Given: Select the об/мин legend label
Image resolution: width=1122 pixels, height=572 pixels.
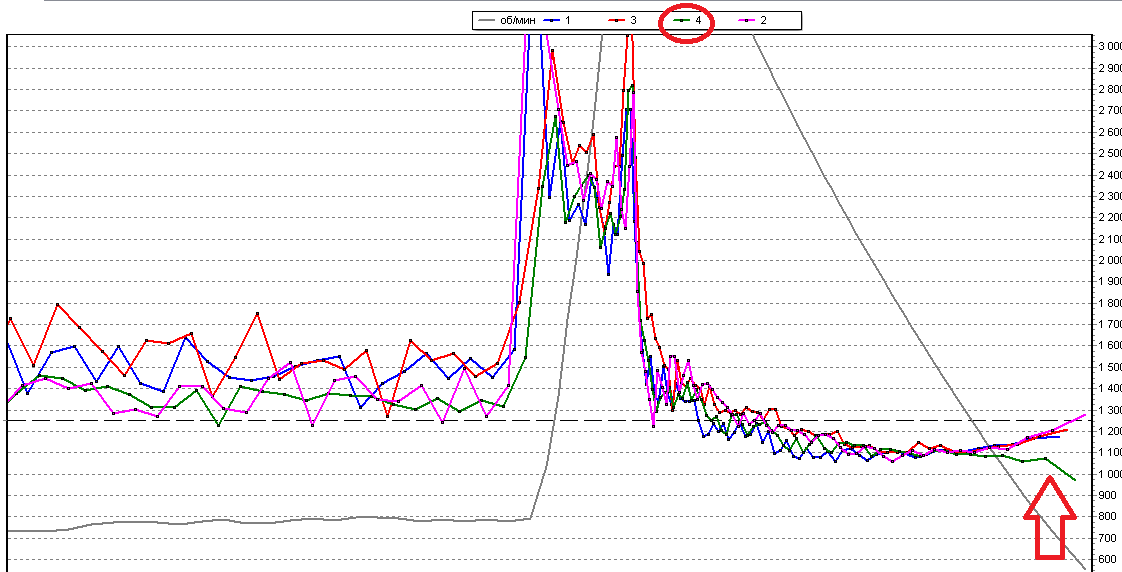Looking at the screenshot, I should tap(516, 21).
